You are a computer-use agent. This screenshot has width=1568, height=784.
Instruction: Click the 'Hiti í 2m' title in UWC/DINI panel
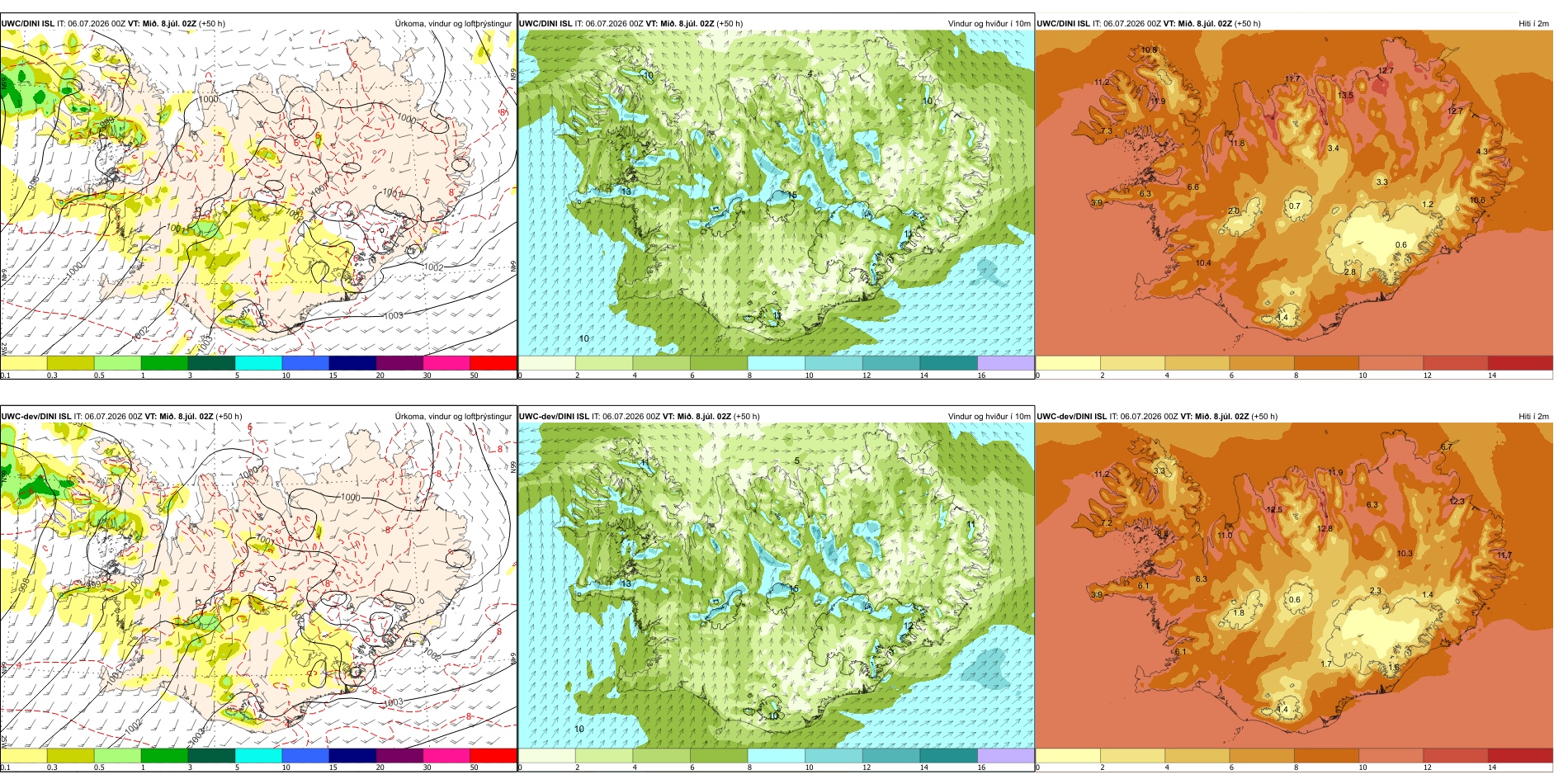(1533, 24)
